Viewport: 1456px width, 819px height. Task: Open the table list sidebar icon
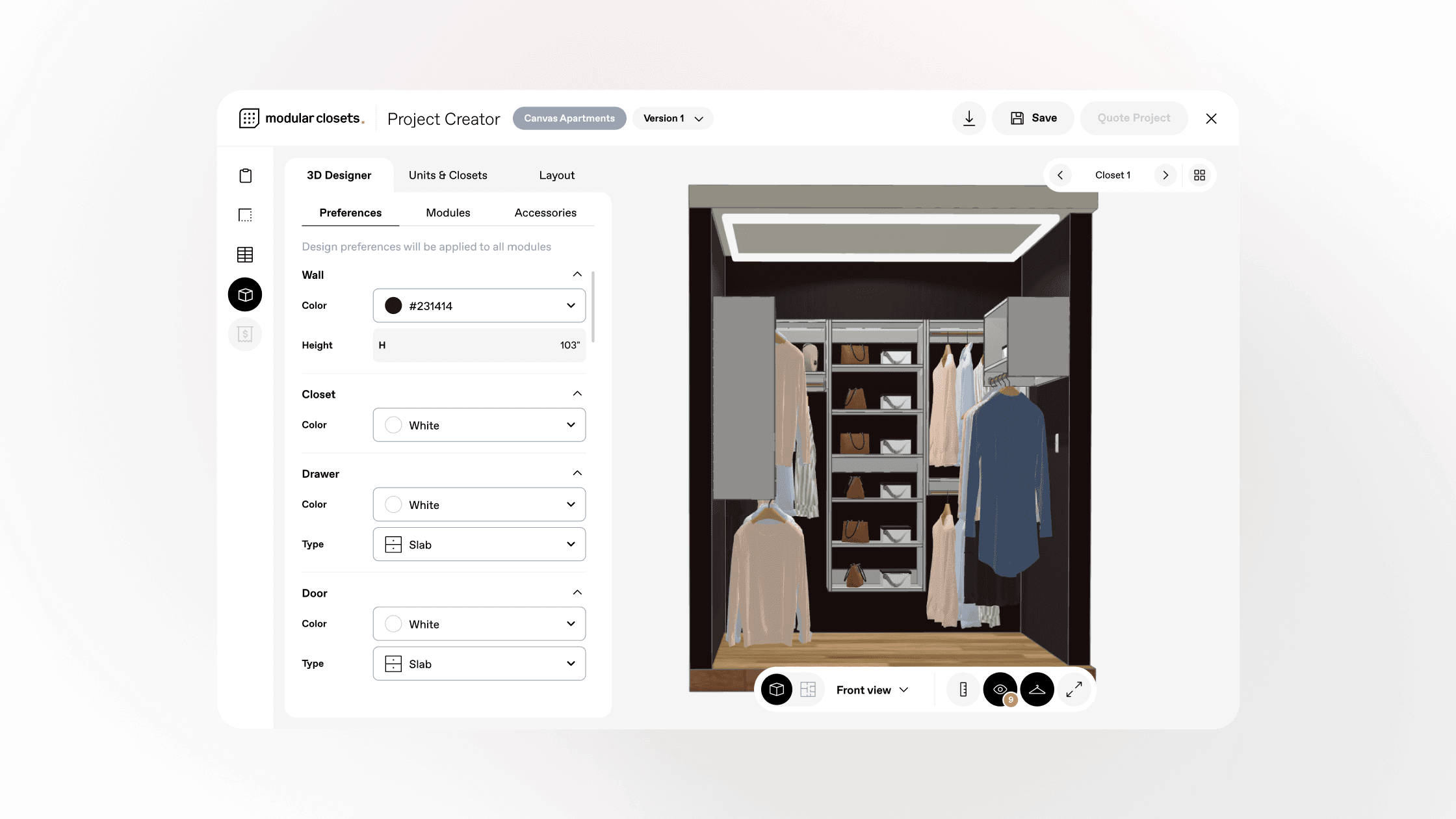[245, 255]
